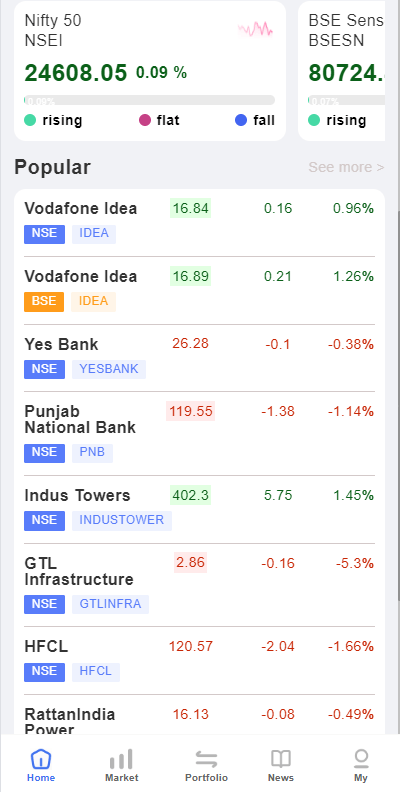400x792 pixels.
Task: Tap the Nifty 50 sparkline chart
Action: pos(256,29)
